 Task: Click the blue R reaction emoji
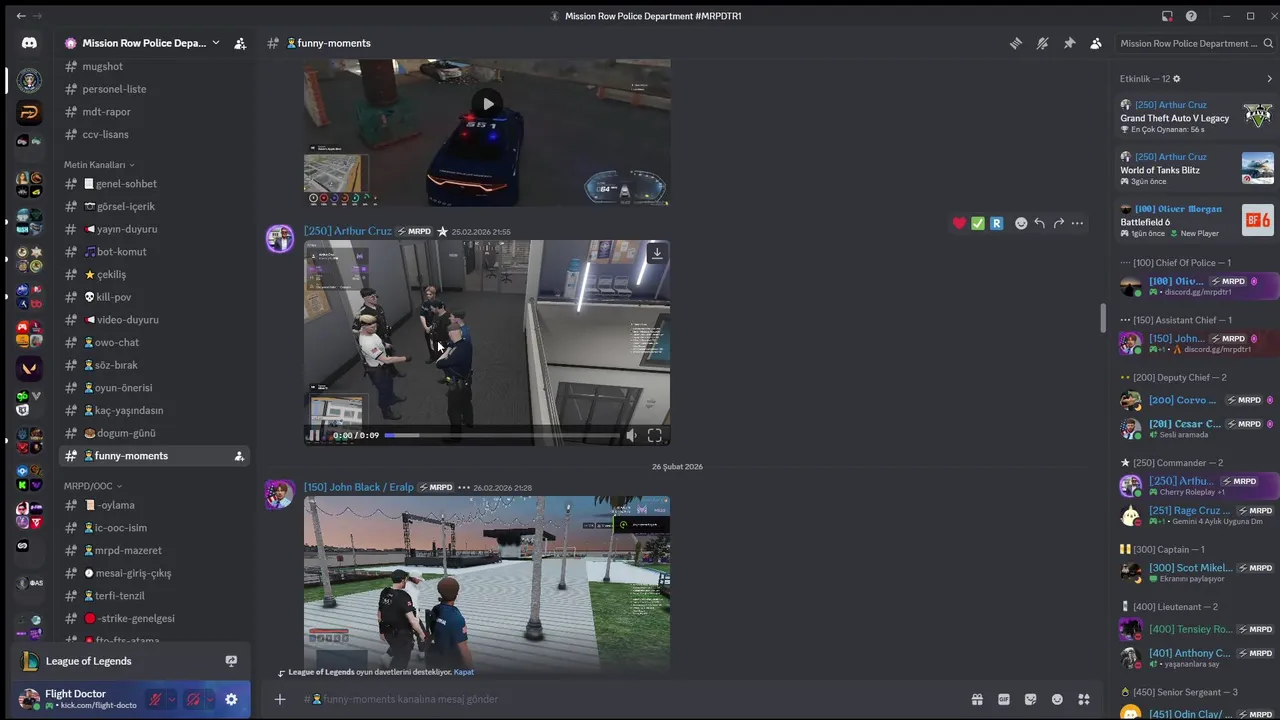pos(996,223)
